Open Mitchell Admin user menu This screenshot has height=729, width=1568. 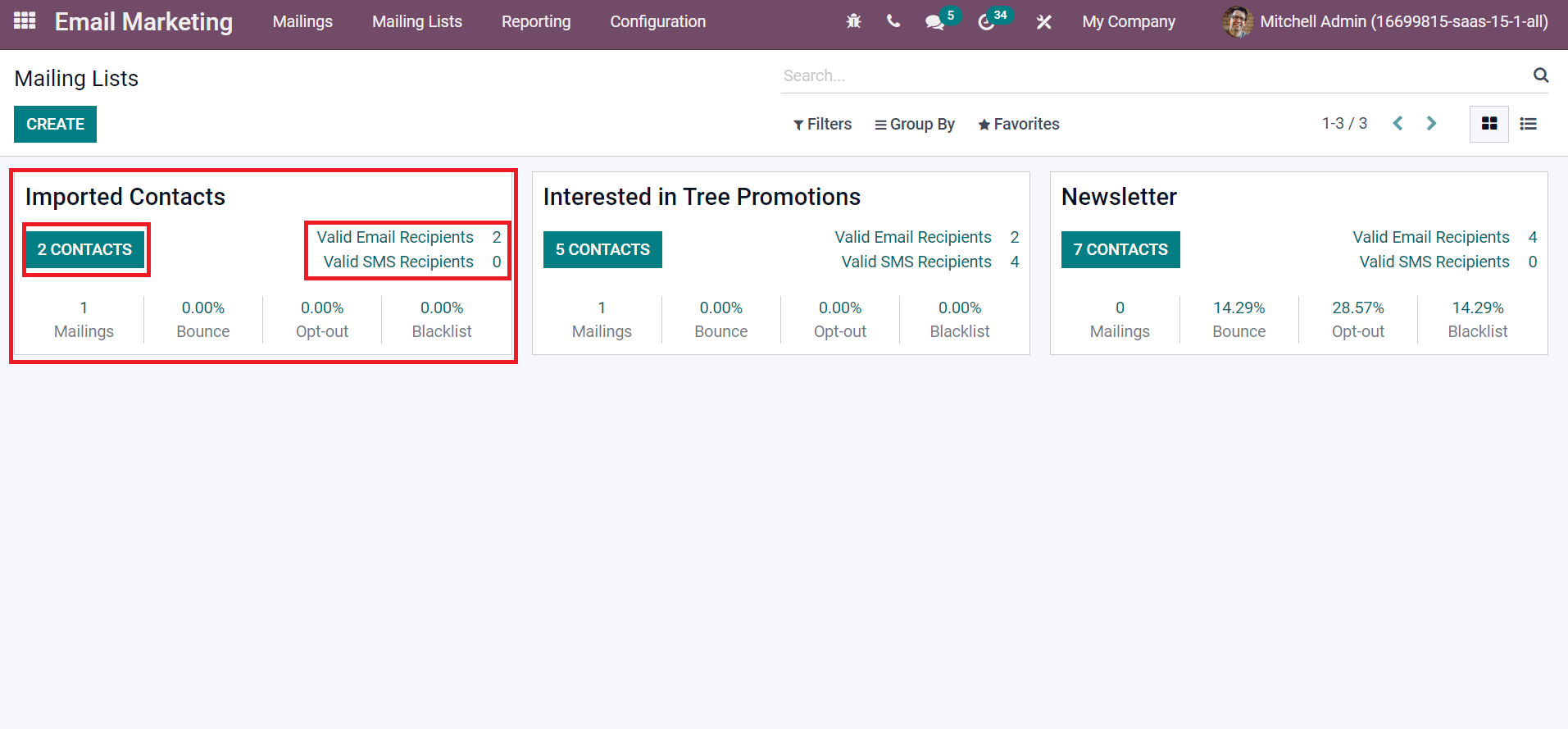(1385, 21)
